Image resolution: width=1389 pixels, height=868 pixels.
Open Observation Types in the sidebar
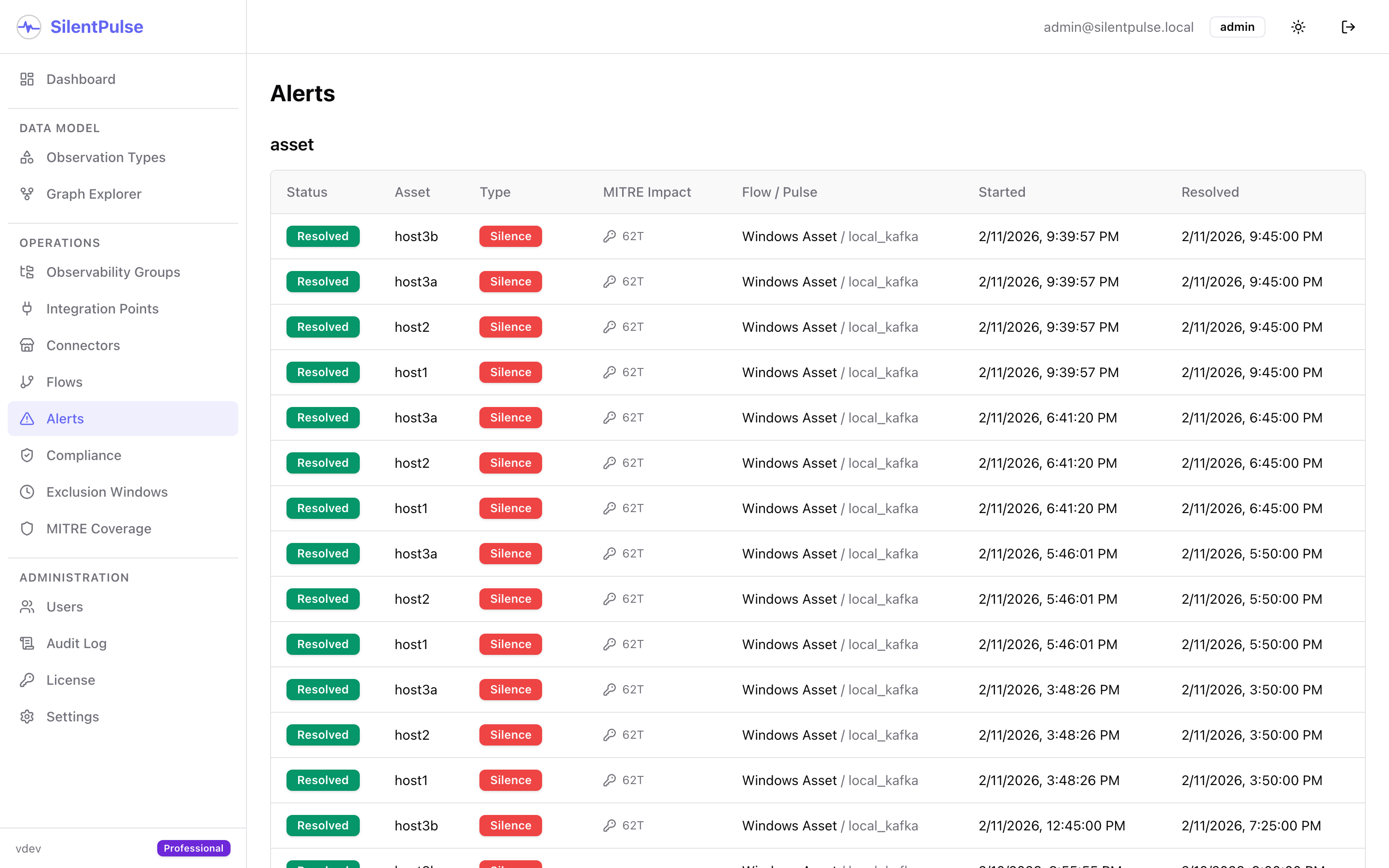coord(123,157)
